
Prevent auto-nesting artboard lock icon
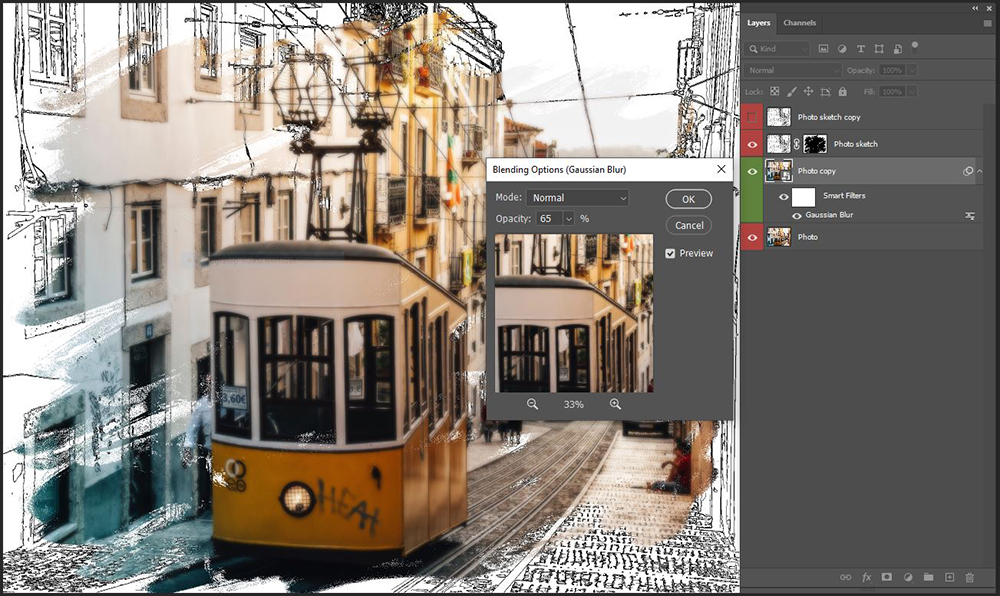coord(825,92)
